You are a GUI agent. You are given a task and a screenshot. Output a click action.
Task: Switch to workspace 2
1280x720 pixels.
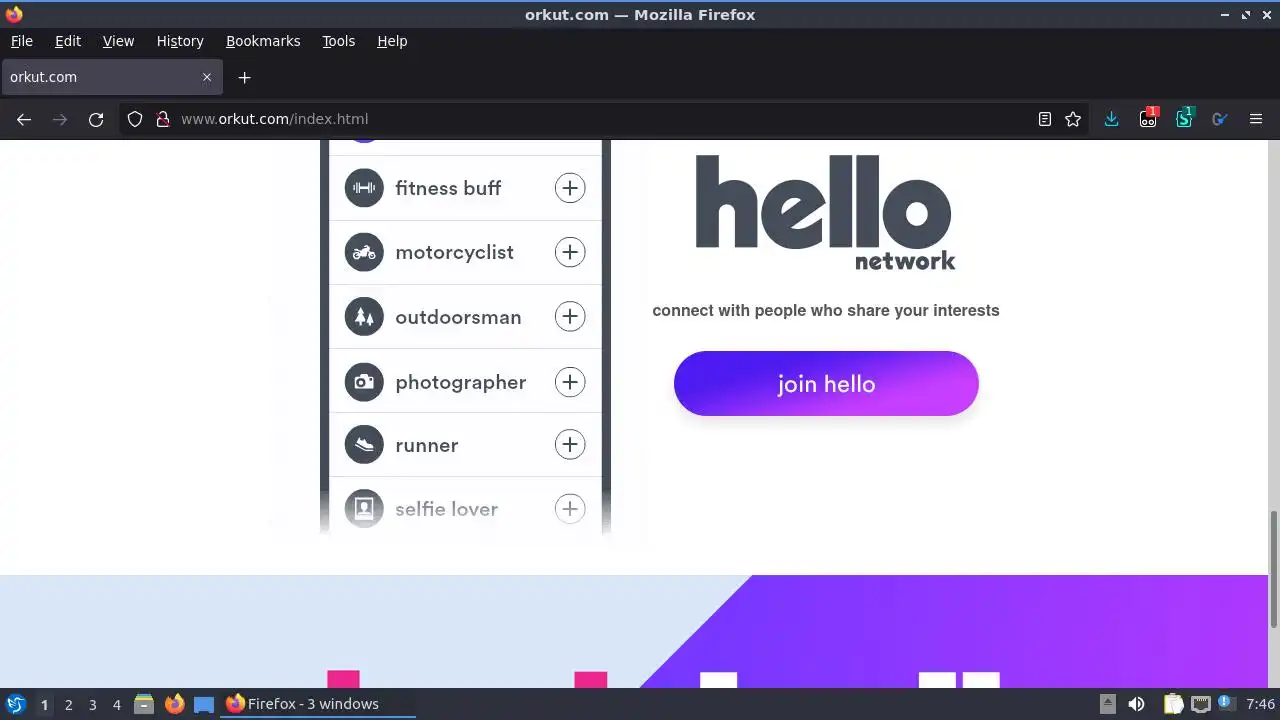pos(68,704)
